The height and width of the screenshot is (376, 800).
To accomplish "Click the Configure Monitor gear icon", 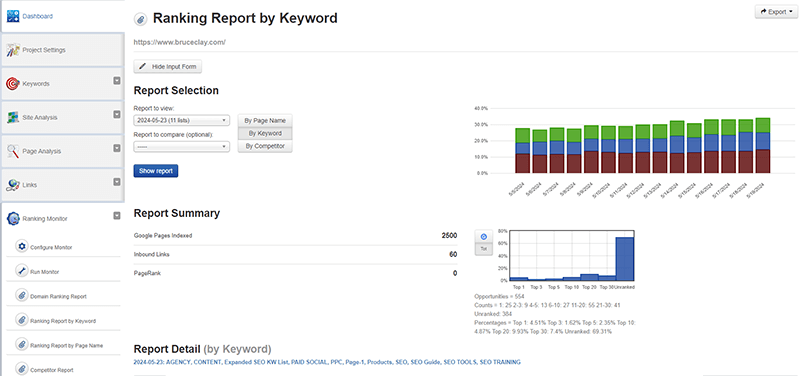I will [x=21, y=247].
